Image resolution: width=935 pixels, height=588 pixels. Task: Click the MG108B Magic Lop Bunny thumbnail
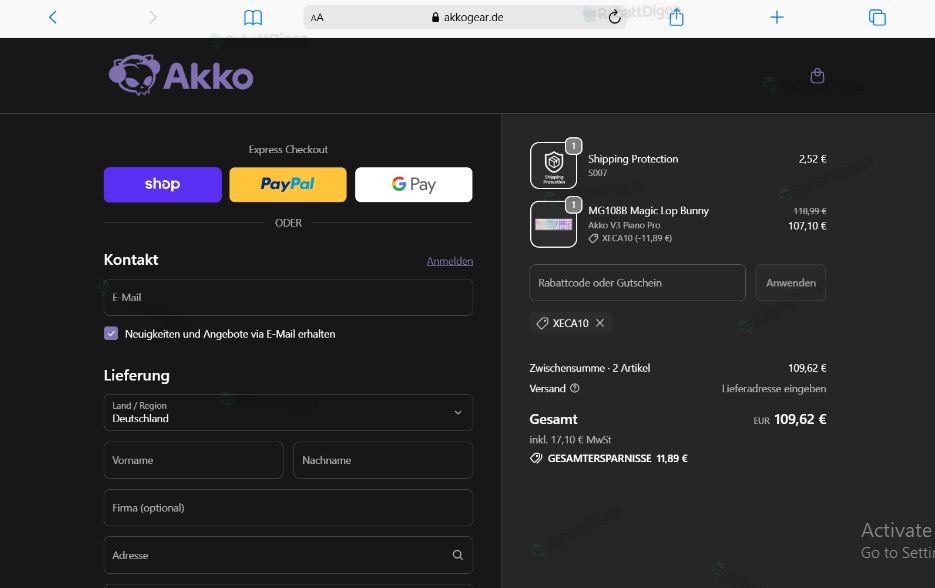553,224
